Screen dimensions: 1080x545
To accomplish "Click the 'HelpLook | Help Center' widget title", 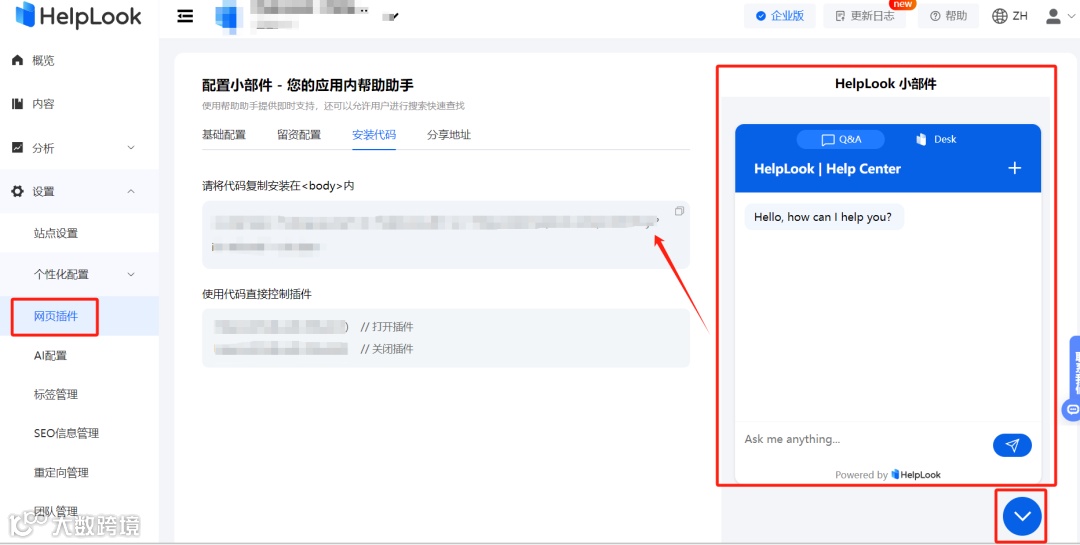I will click(827, 169).
